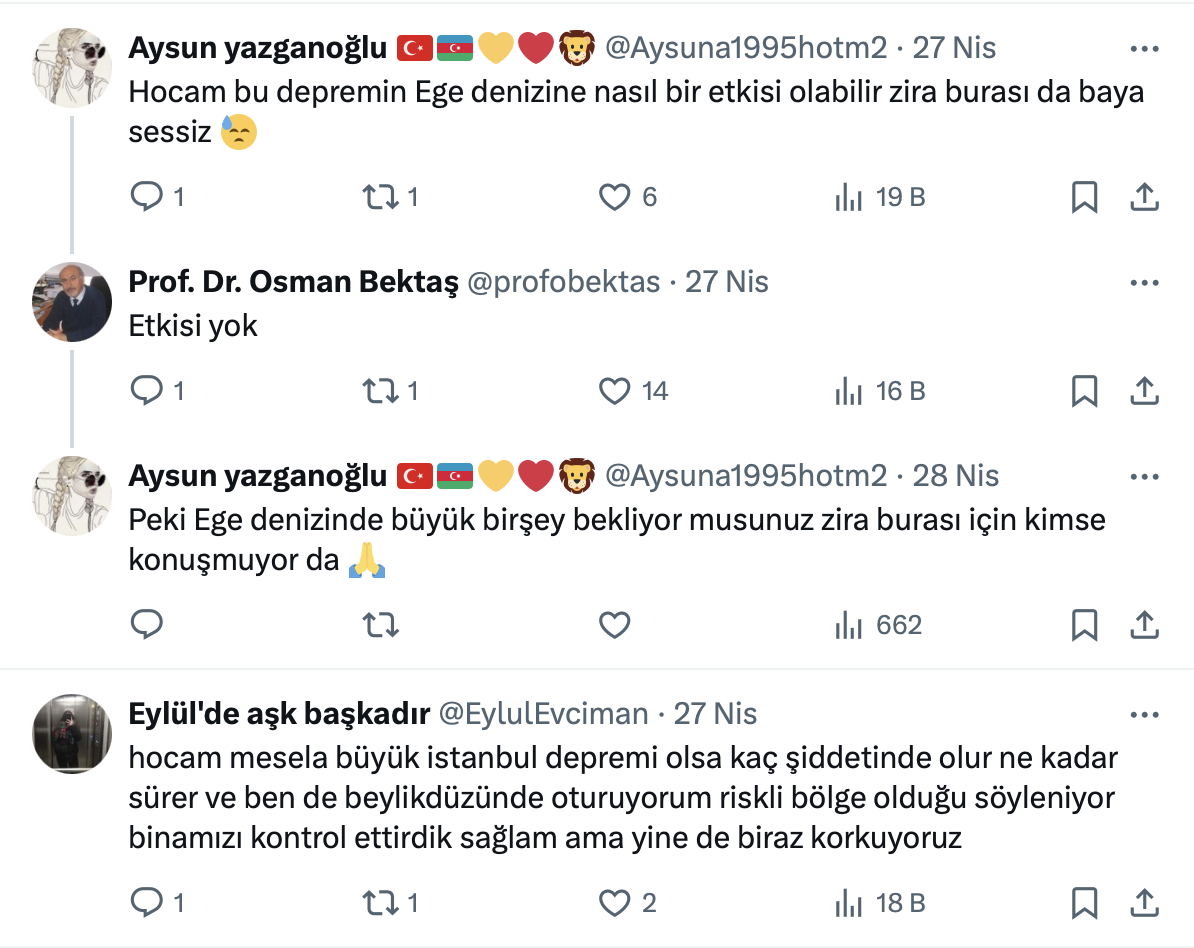Open the @EylulEvciman profile handle
1194x948 pixels.
click(x=543, y=713)
